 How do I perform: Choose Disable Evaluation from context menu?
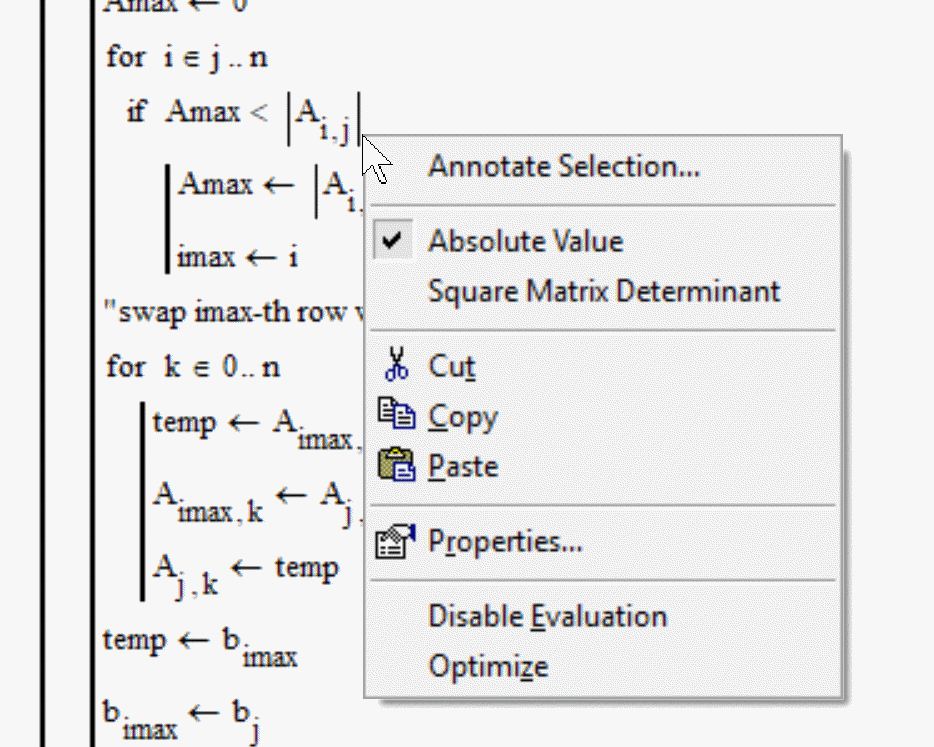click(x=547, y=616)
